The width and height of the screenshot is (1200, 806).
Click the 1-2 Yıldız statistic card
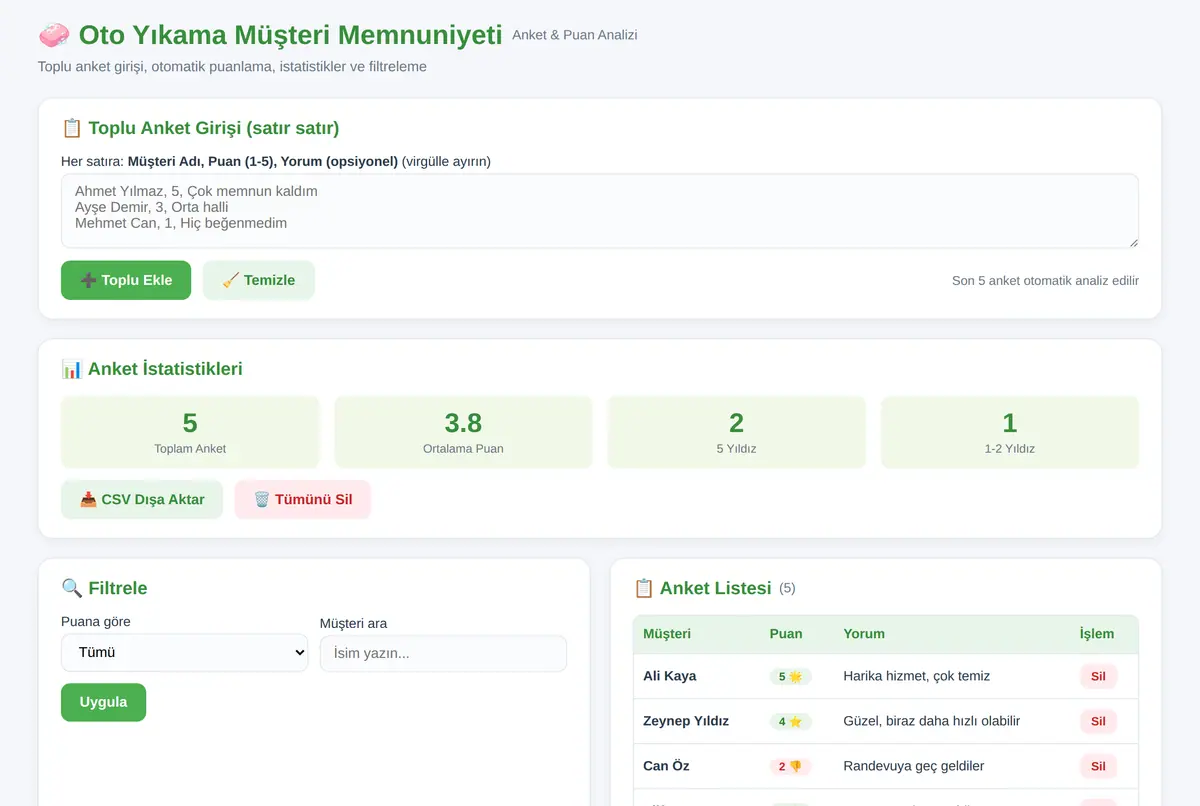coord(1010,432)
